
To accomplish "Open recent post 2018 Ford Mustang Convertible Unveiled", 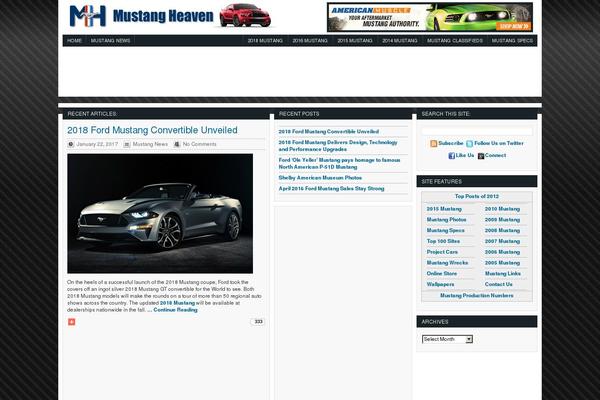I will [329, 132].
